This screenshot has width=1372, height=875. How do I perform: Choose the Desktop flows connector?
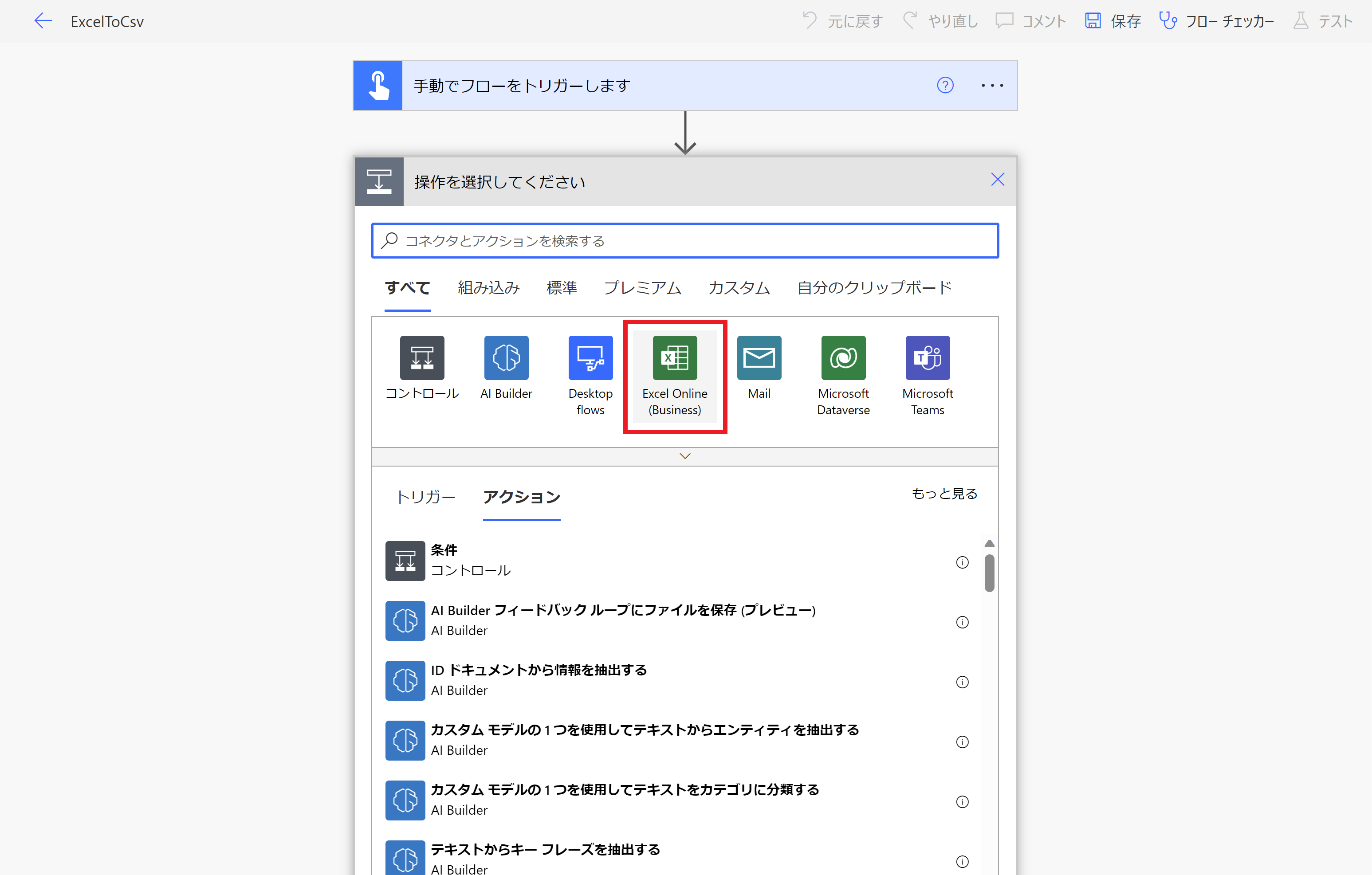(590, 376)
